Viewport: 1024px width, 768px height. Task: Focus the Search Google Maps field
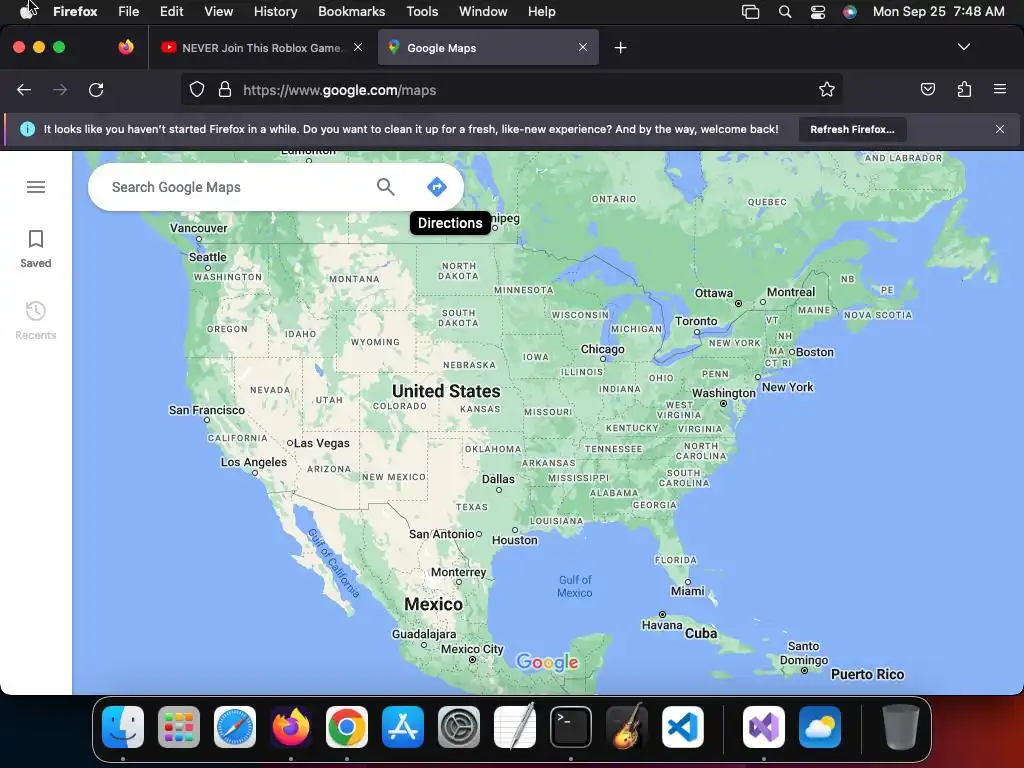pos(238,187)
